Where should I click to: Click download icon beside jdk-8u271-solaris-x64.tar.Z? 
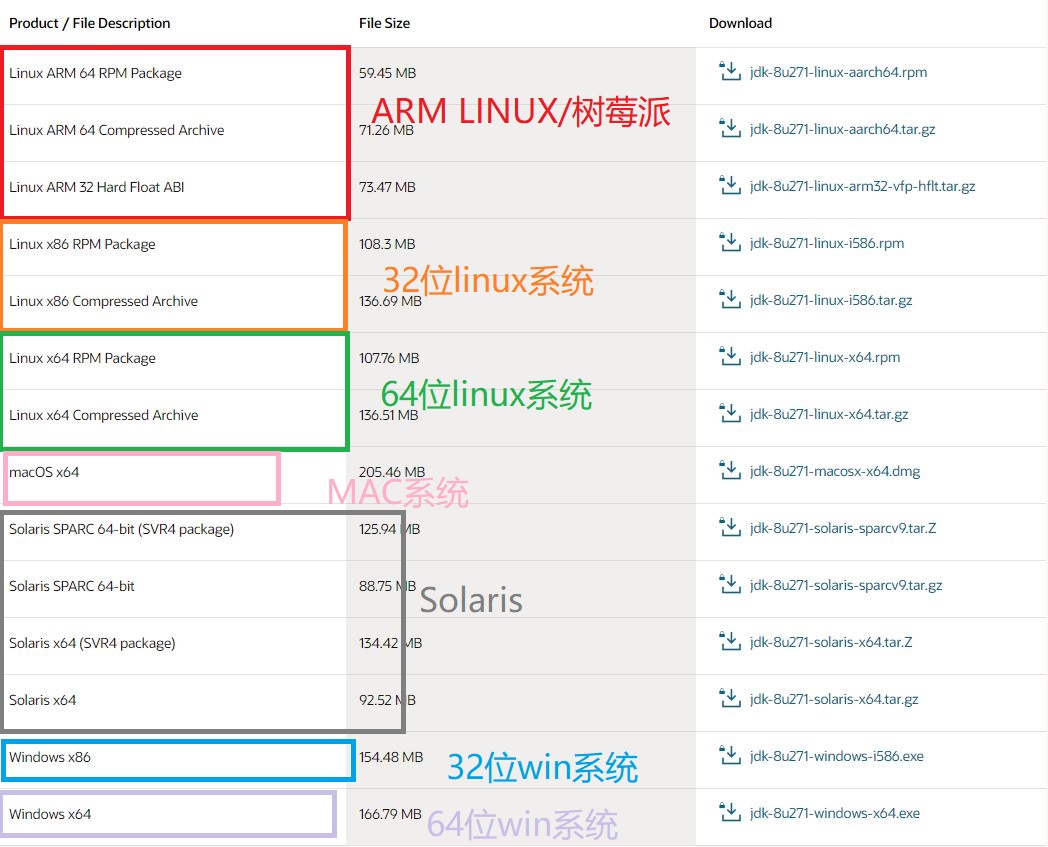point(729,641)
